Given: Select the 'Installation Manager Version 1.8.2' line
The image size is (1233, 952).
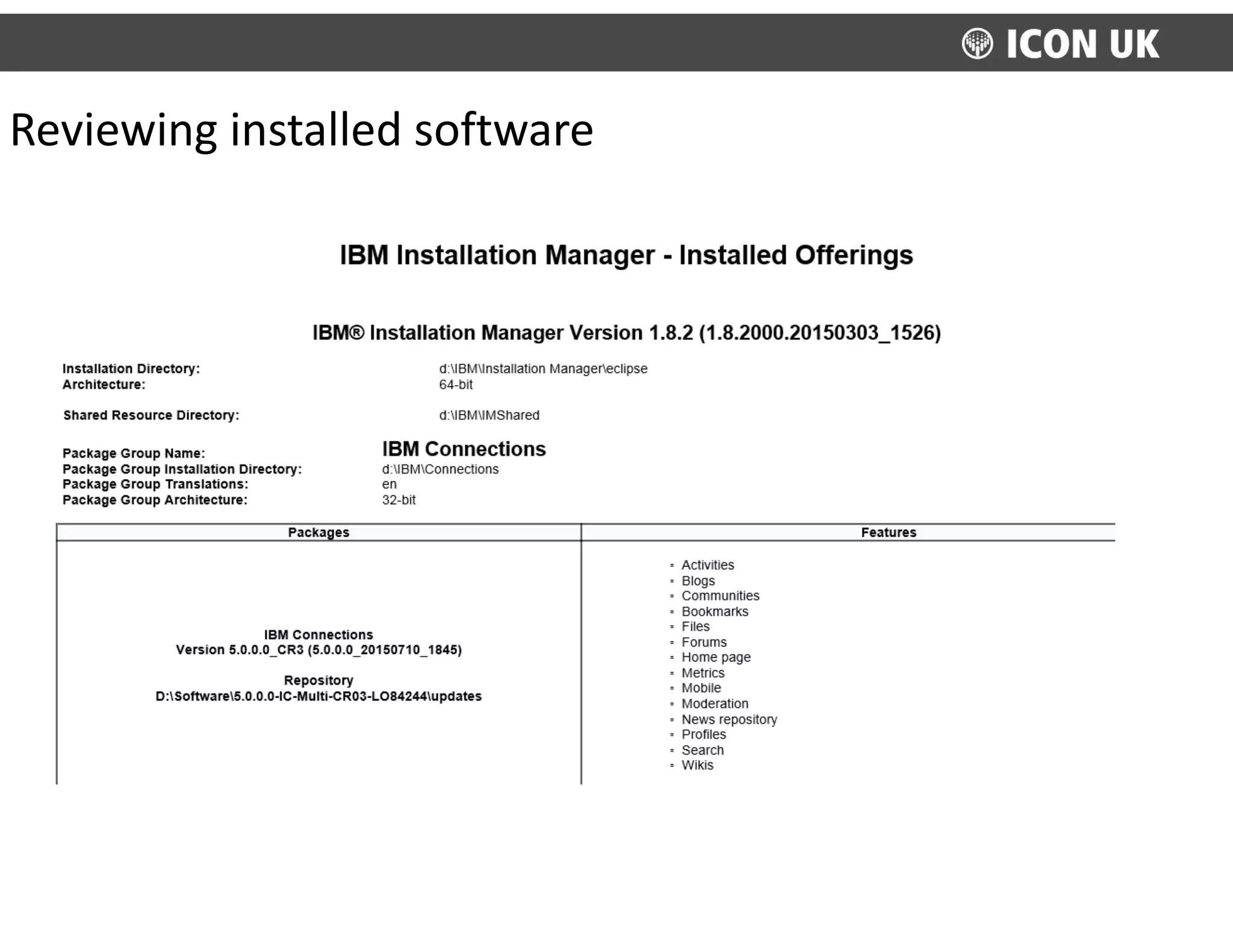Looking at the screenshot, I should [626, 333].
